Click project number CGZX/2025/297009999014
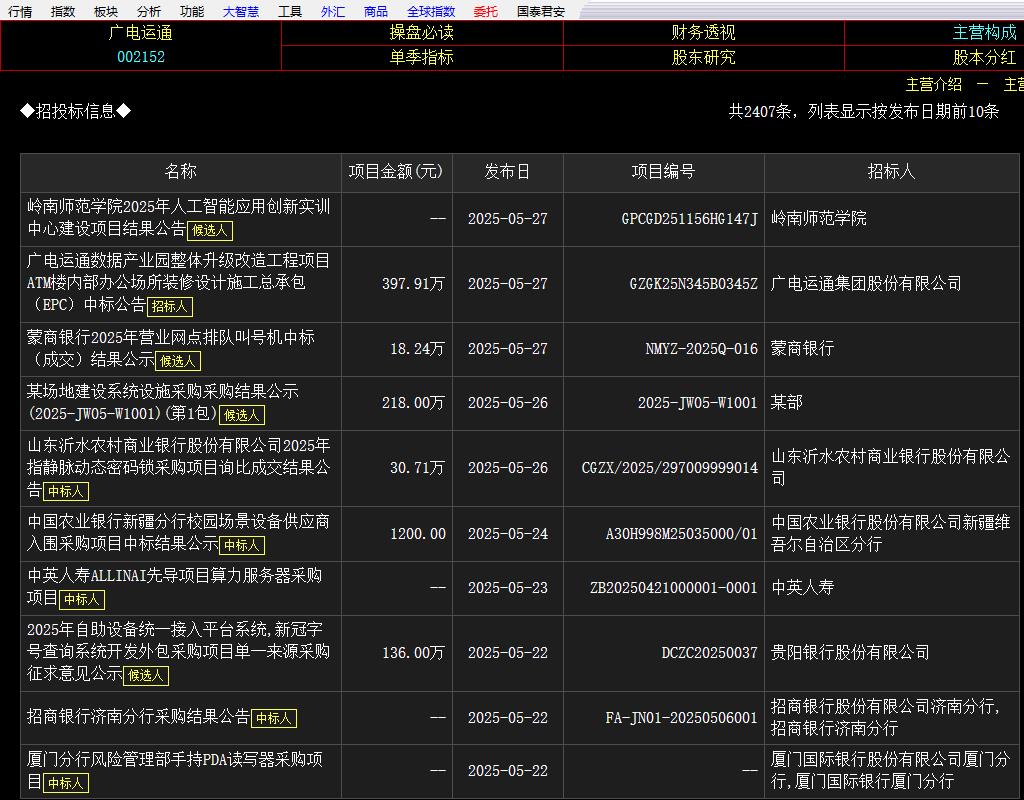The height and width of the screenshot is (800, 1024). tap(670, 468)
